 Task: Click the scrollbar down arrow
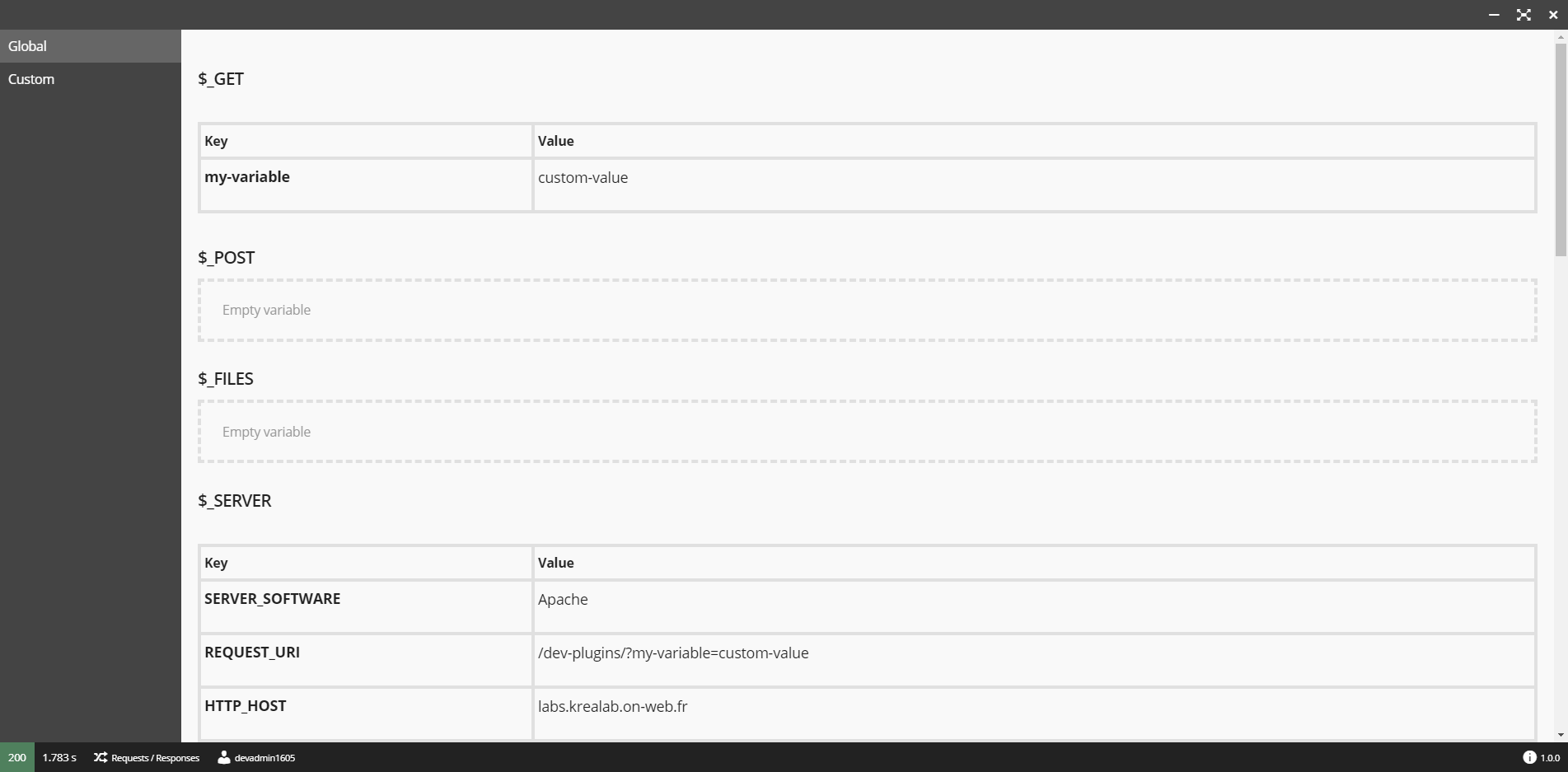[x=1561, y=735]
